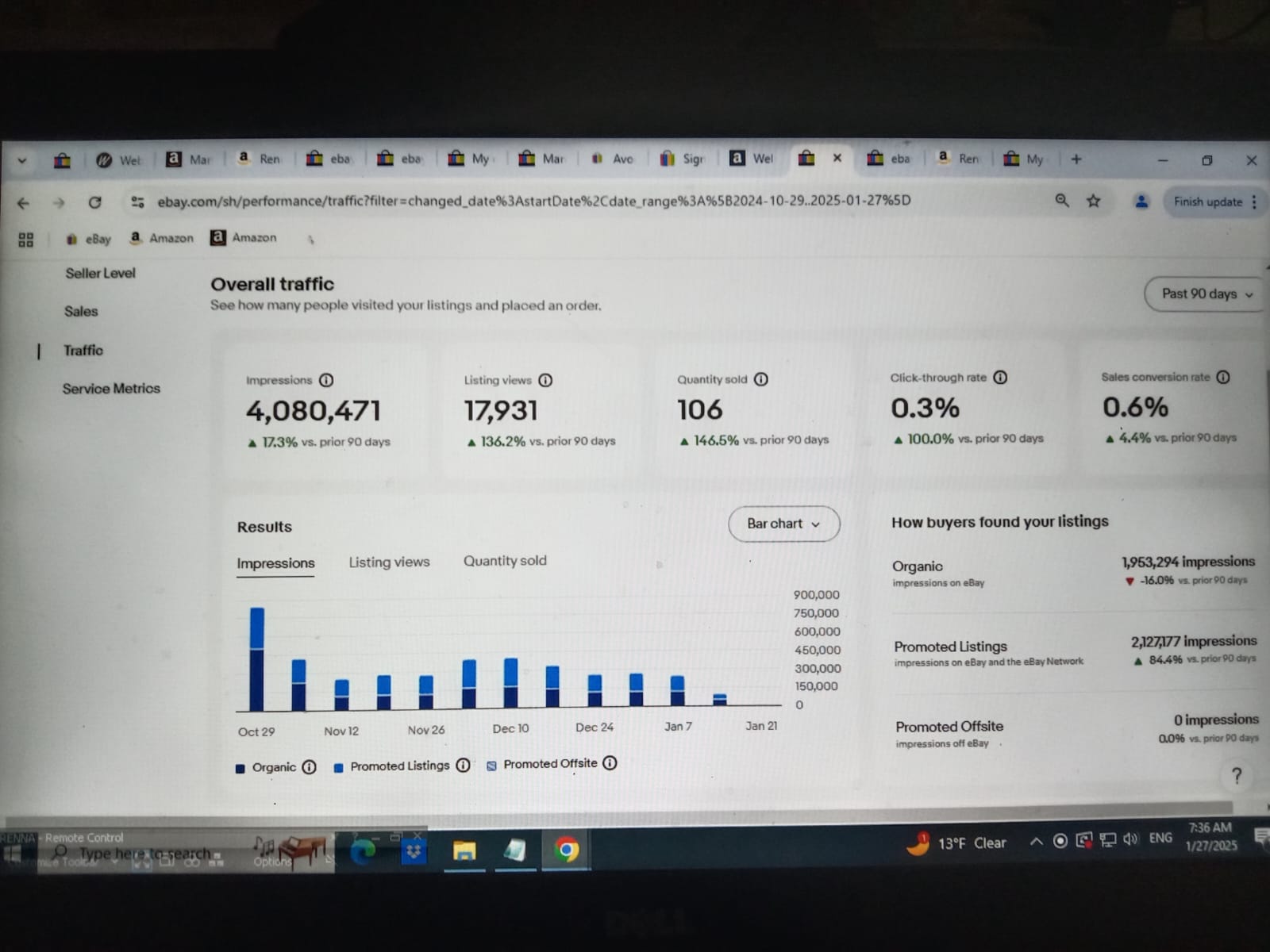This screenshot has height=952, width=1270.
Task: Click the browser Back arrow
Action: (x=23, y=203)
